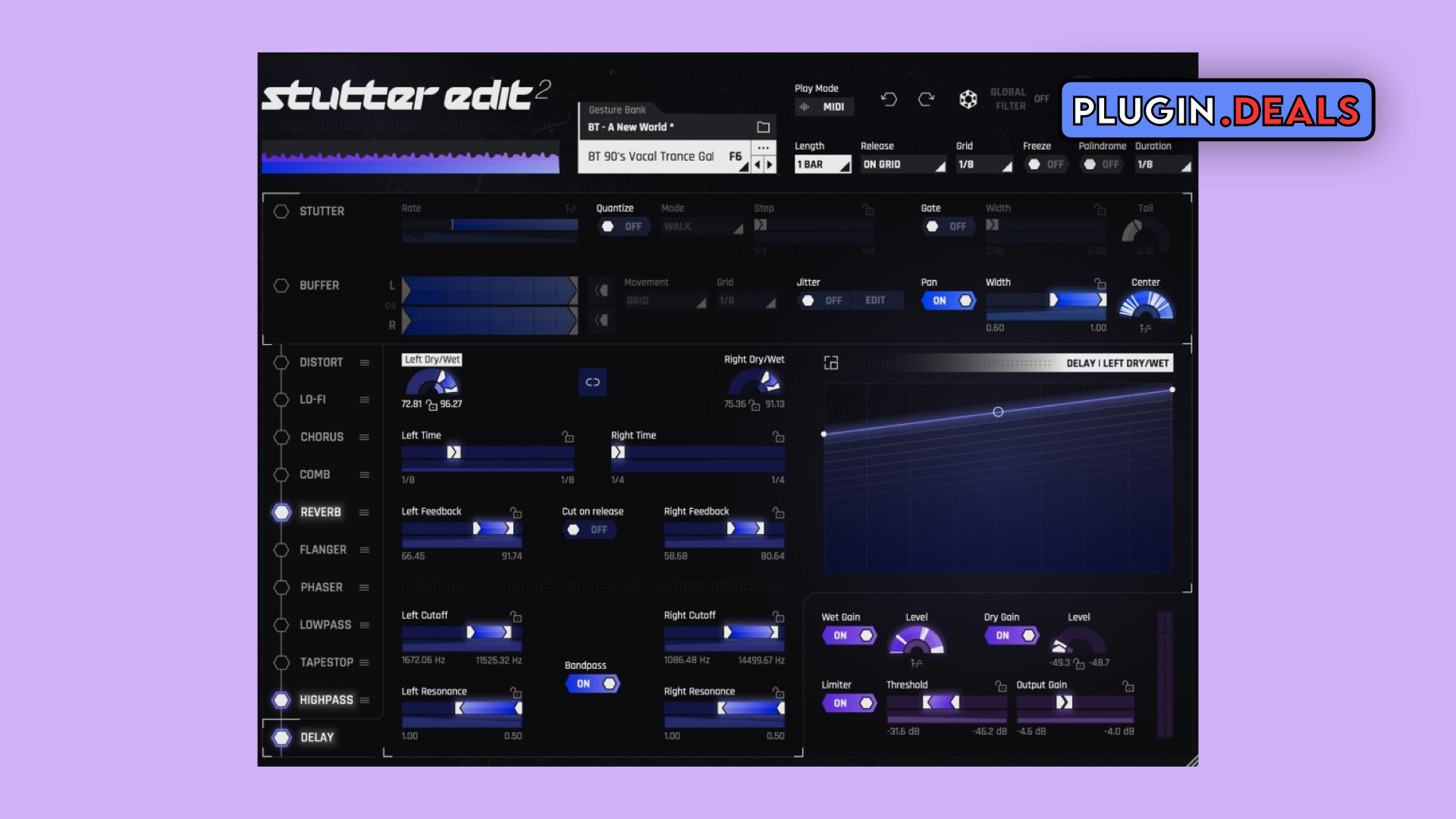This screenshot has width=1456, height=819.
Task: Click the DELAY effect icon to select it
Action: (281, 737)
